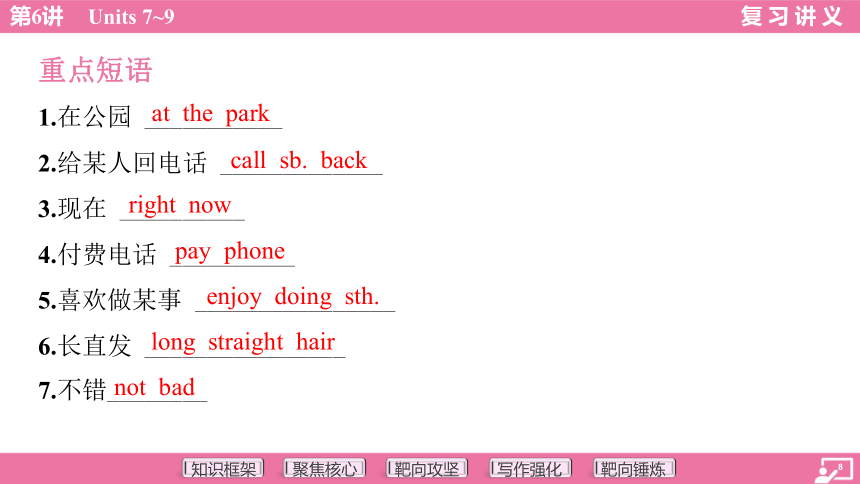Click the phrase '3.现在'

point(72,208)
